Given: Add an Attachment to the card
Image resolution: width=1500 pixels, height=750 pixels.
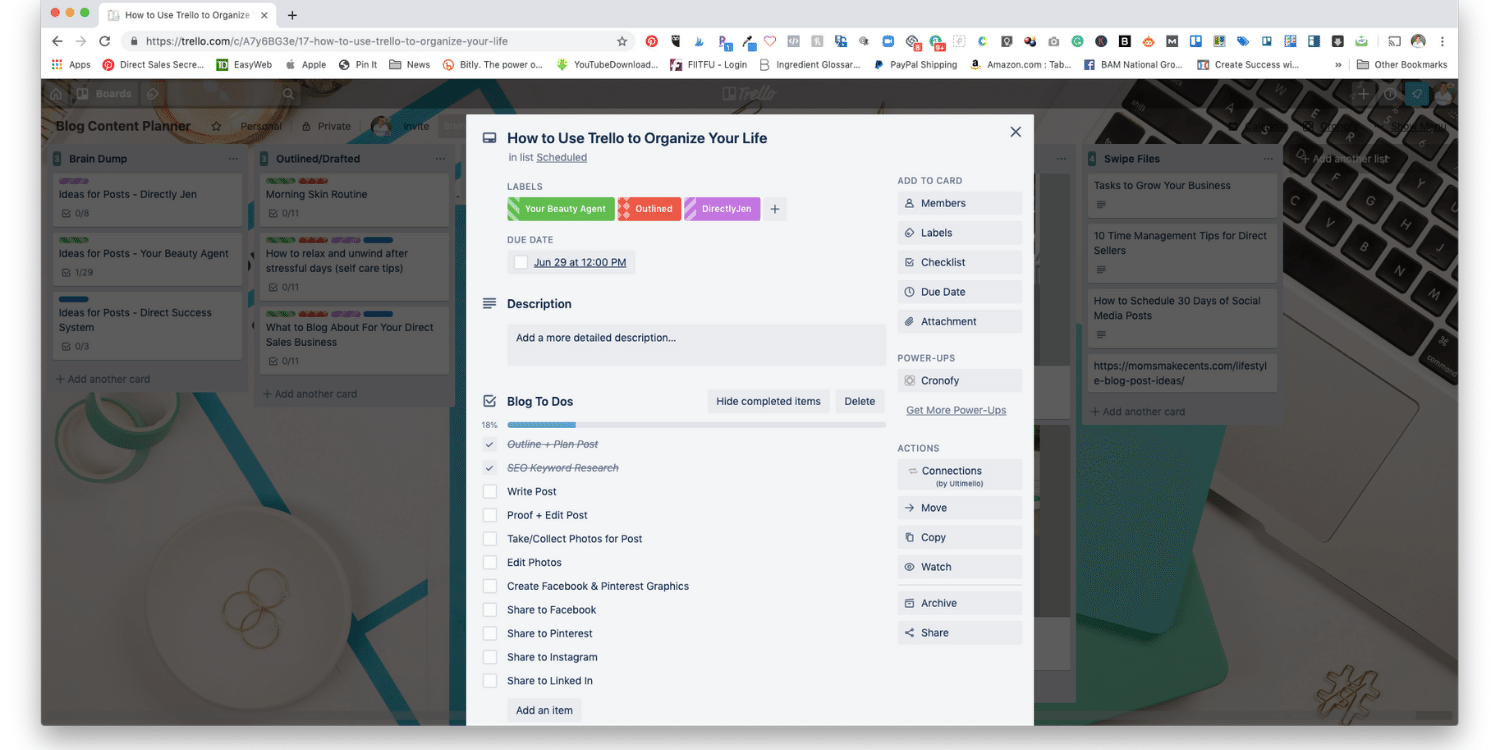Looking at the screenshot, I should coord(959,322).
